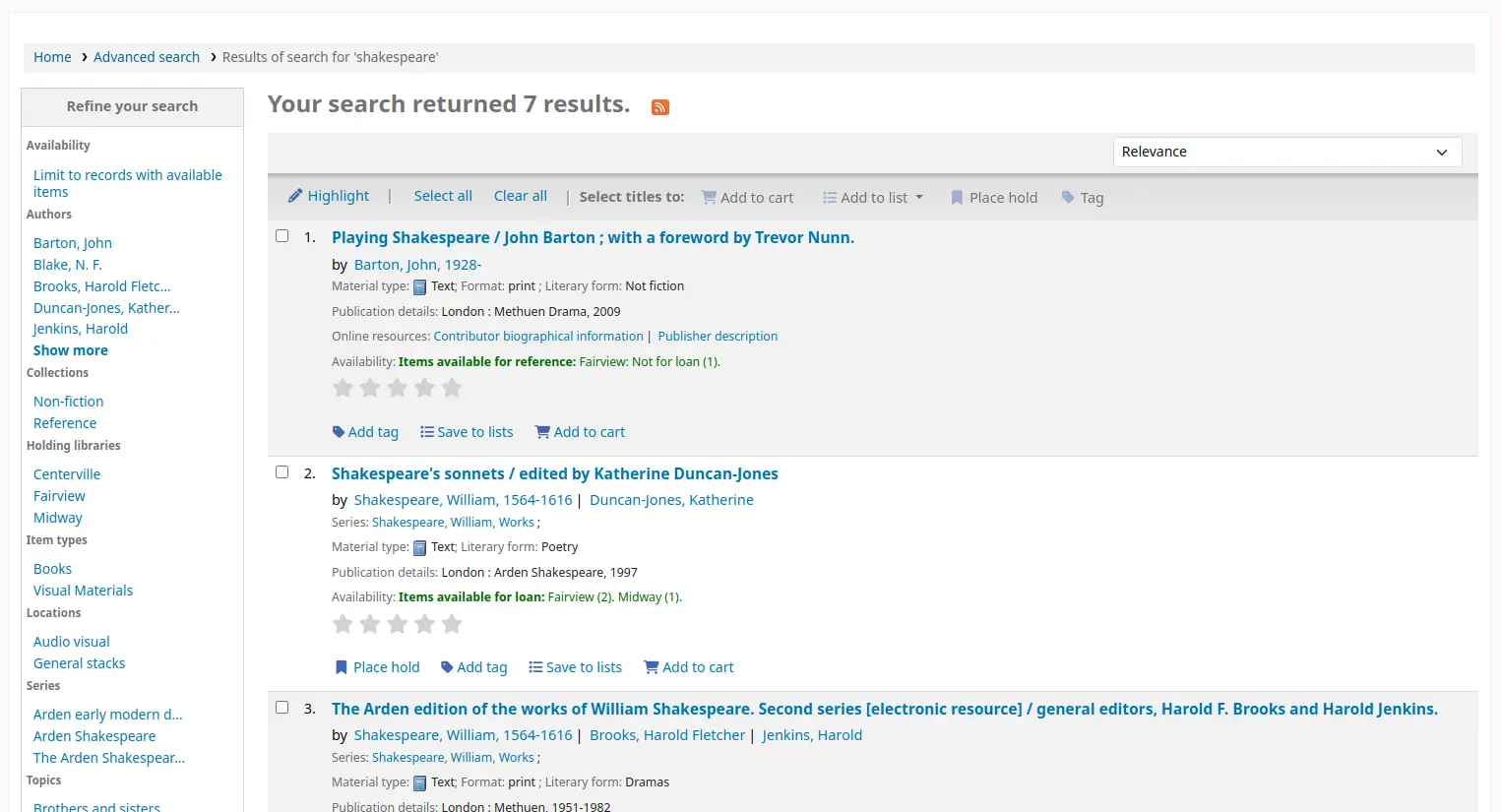Viewport: 1501px width, 812px height.
Task: Open the RSS feed icon for results
Action: point(660,107)
